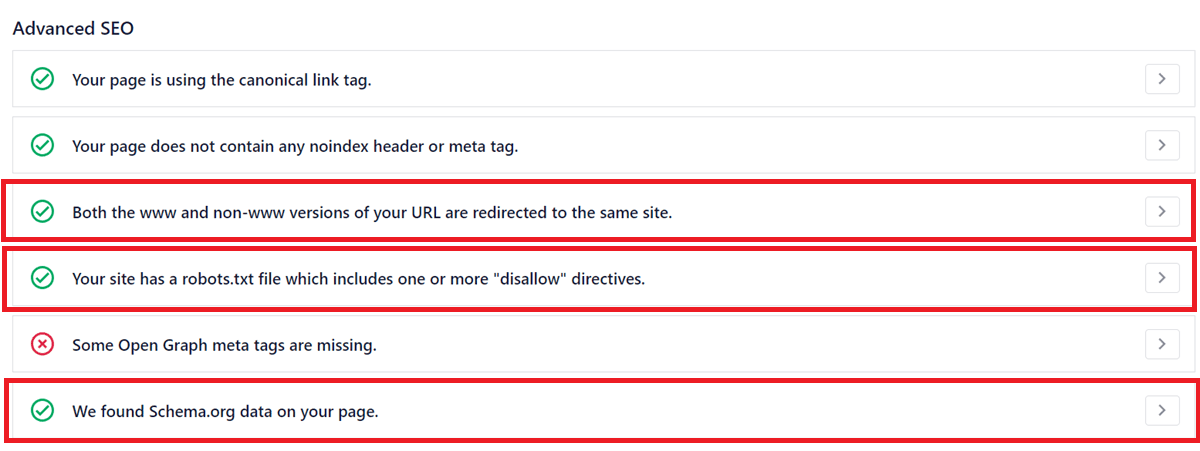1200x451 pixels.
Task: Click "We found Schema.org data on your page" text
Action: (225, 410)
